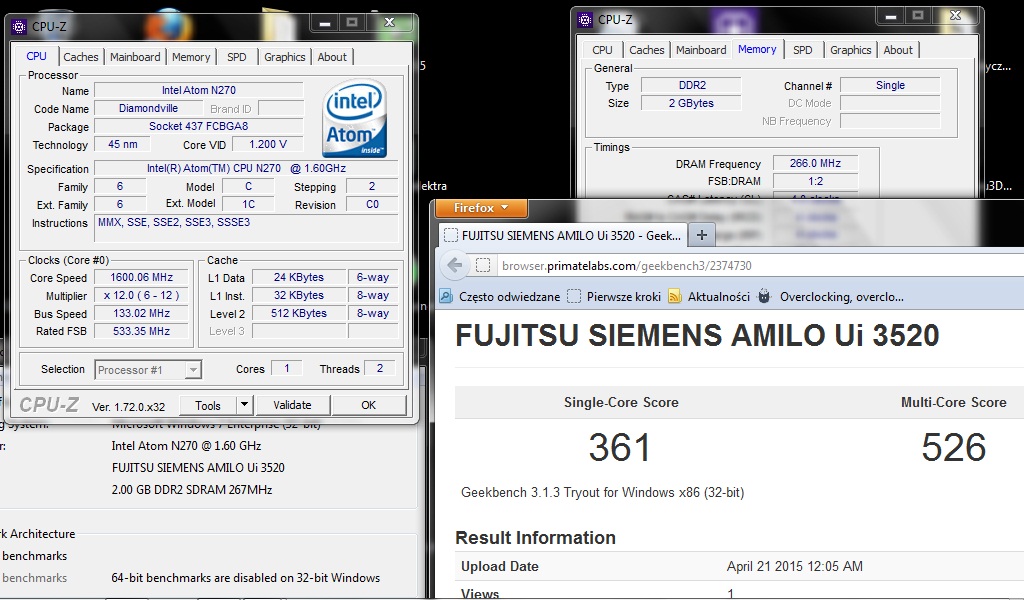Click the Upload Date April 21 2015 12:05 AM
Image resolution: width=1024 pixels, height=600 pixels.
[x=795, y=566]
